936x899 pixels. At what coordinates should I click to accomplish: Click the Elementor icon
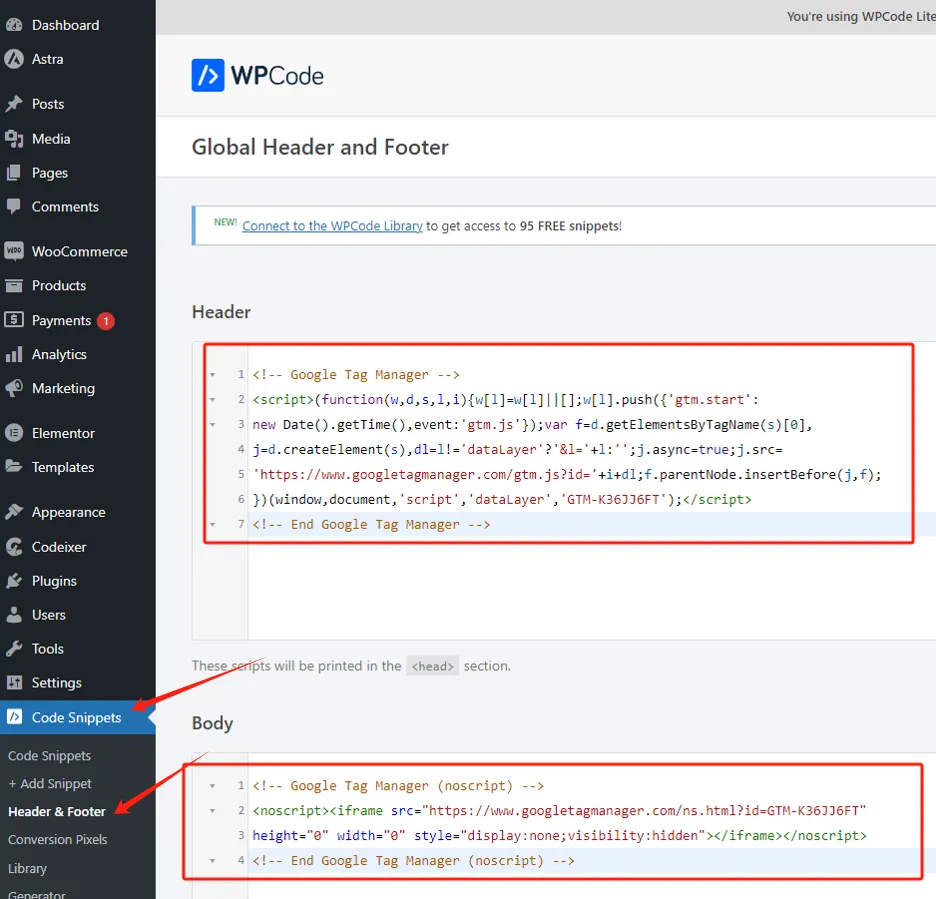(14, 433)
